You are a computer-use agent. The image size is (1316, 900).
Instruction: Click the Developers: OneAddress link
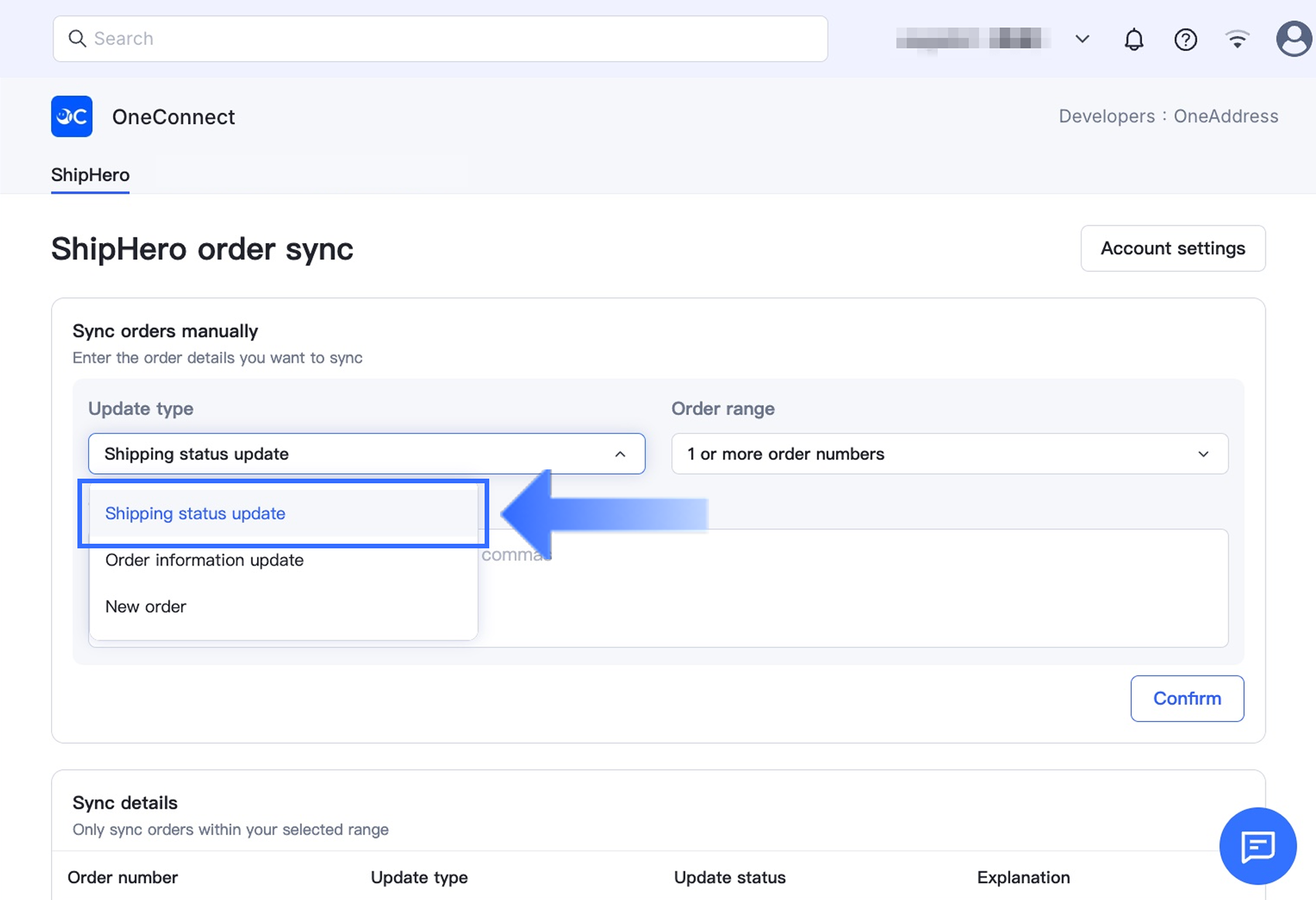pyautogui.click(x=1168, y=116)
